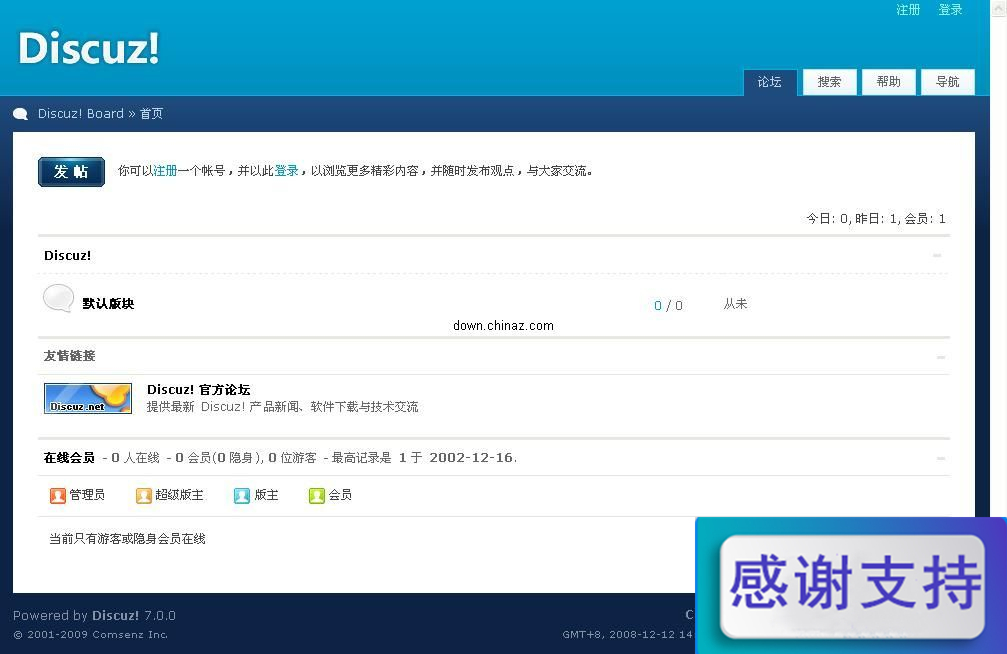The image size is (1007, 654).
Task: Collapse the 友情链接 section
Action: point(941,357)
